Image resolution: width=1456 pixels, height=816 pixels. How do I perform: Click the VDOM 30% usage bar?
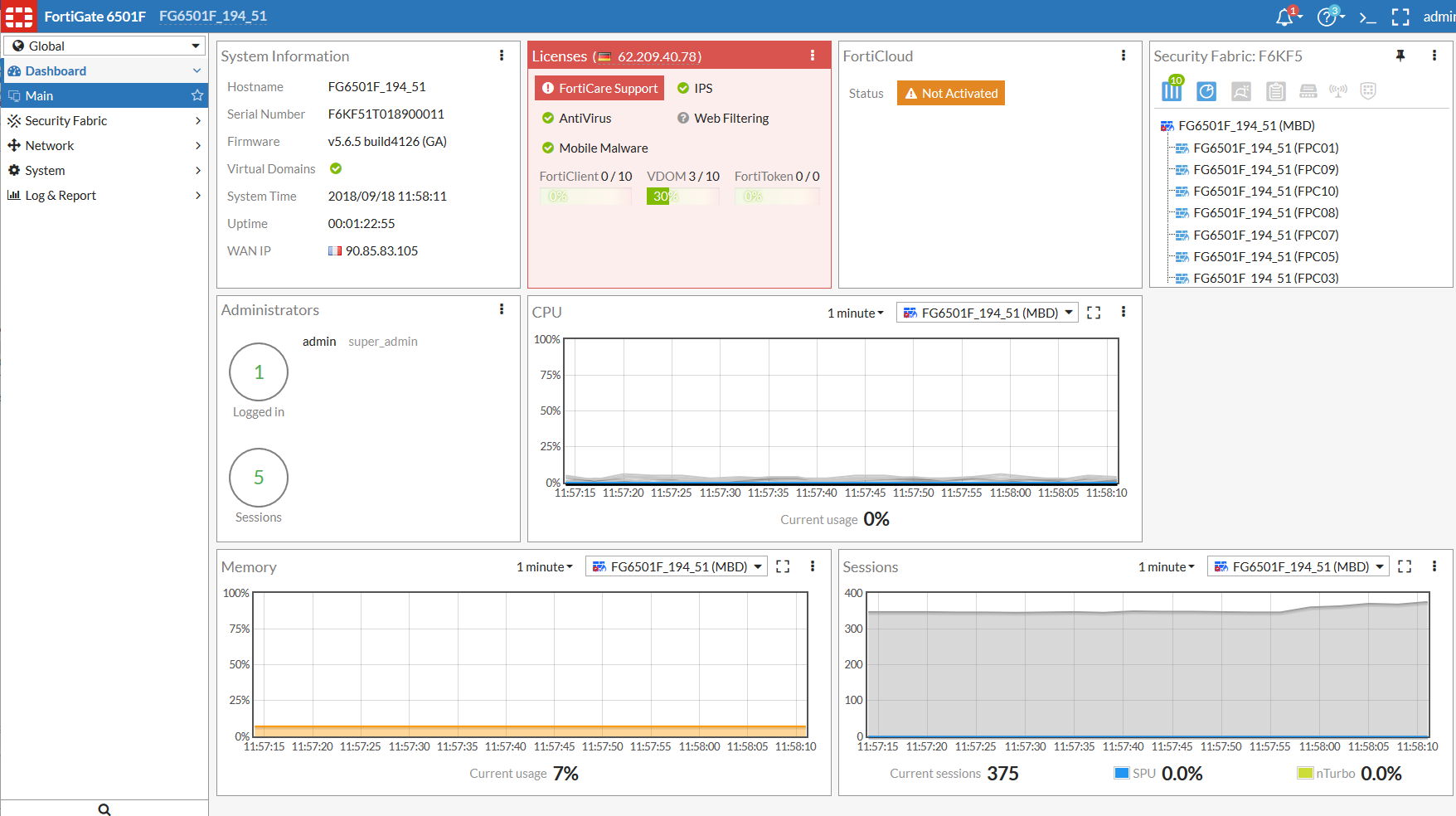(682, 197)
